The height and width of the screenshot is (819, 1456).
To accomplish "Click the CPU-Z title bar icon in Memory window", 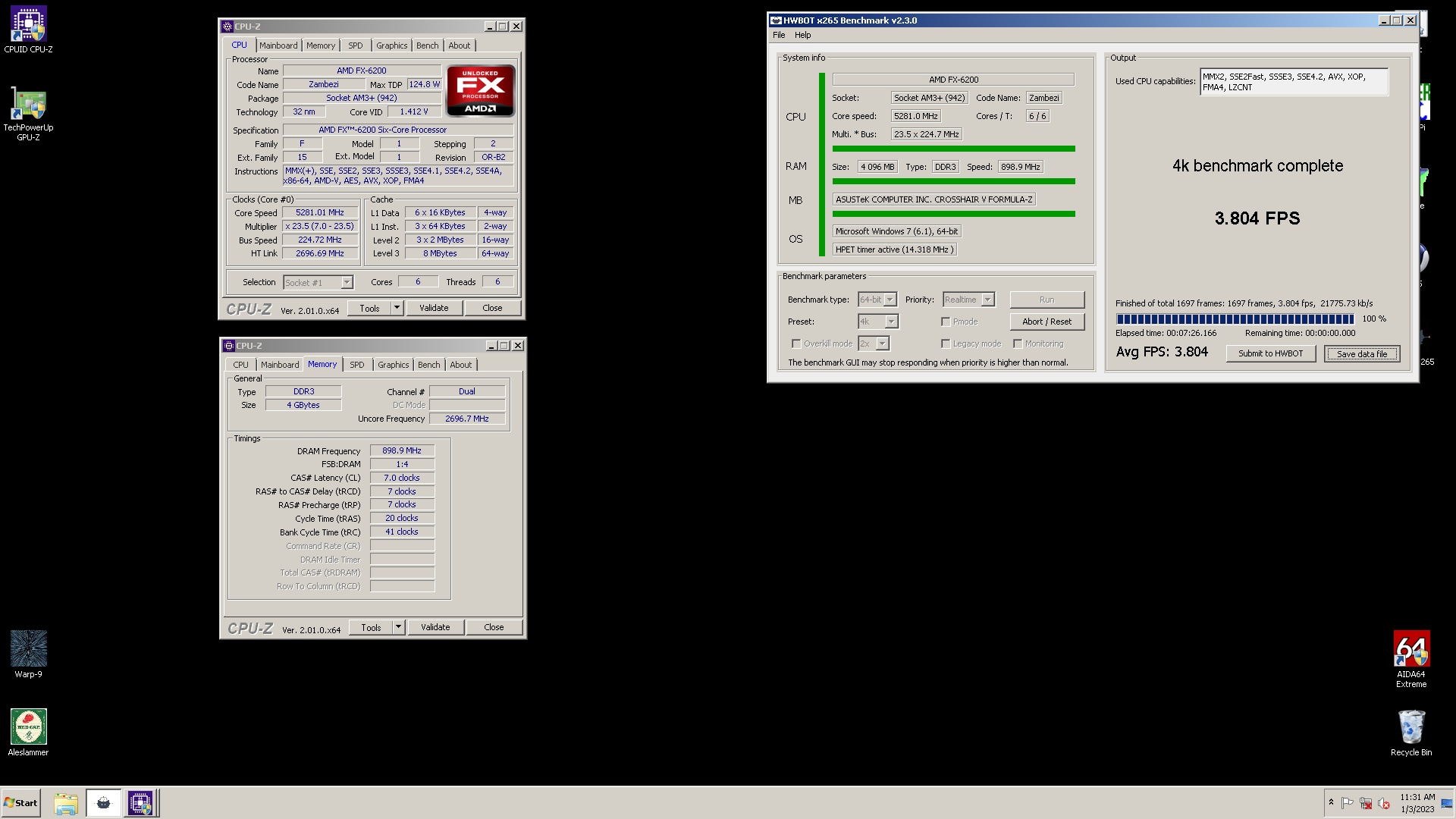I will [228, 346].
